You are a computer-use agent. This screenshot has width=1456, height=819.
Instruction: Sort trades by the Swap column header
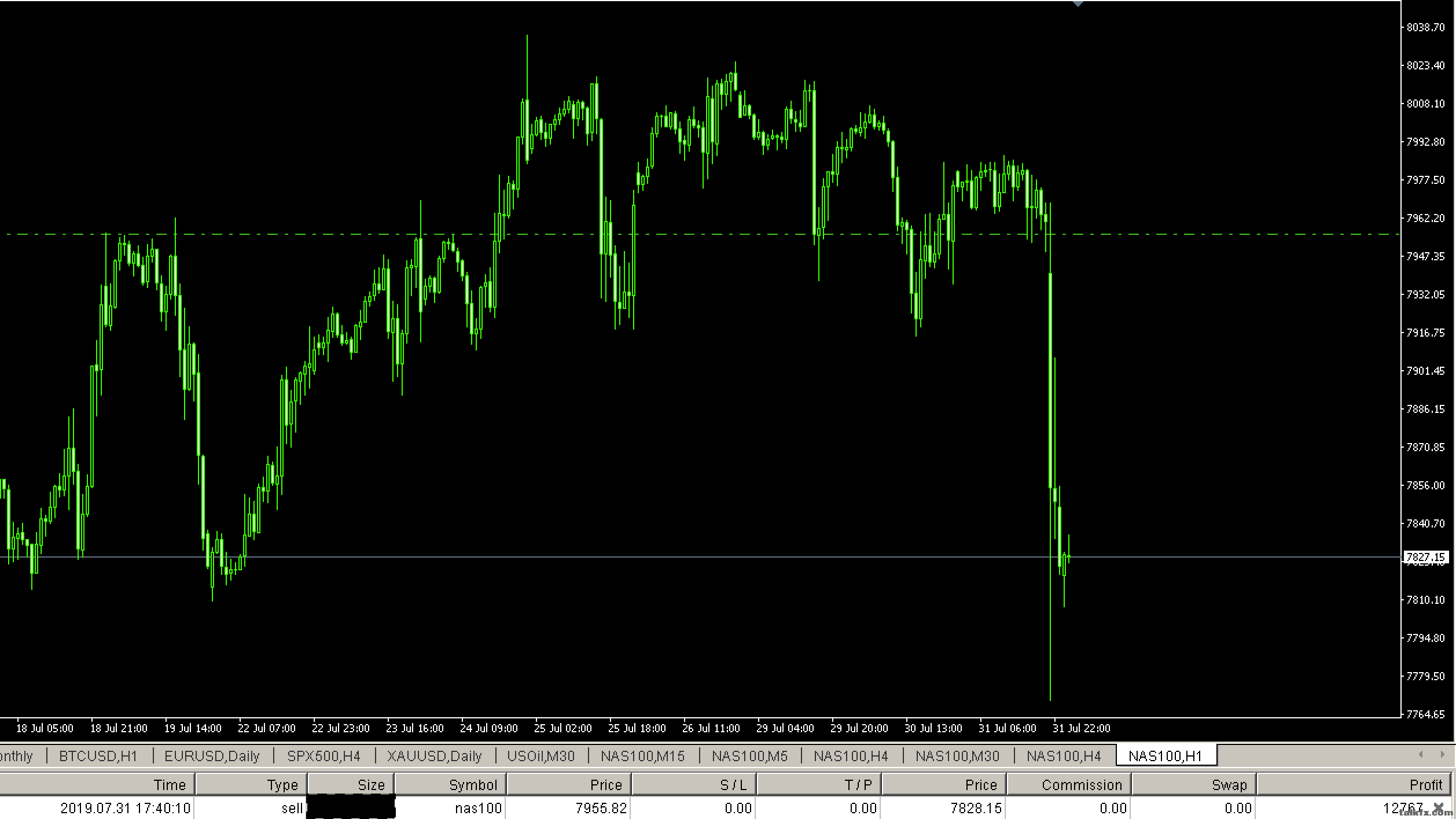1193,785
